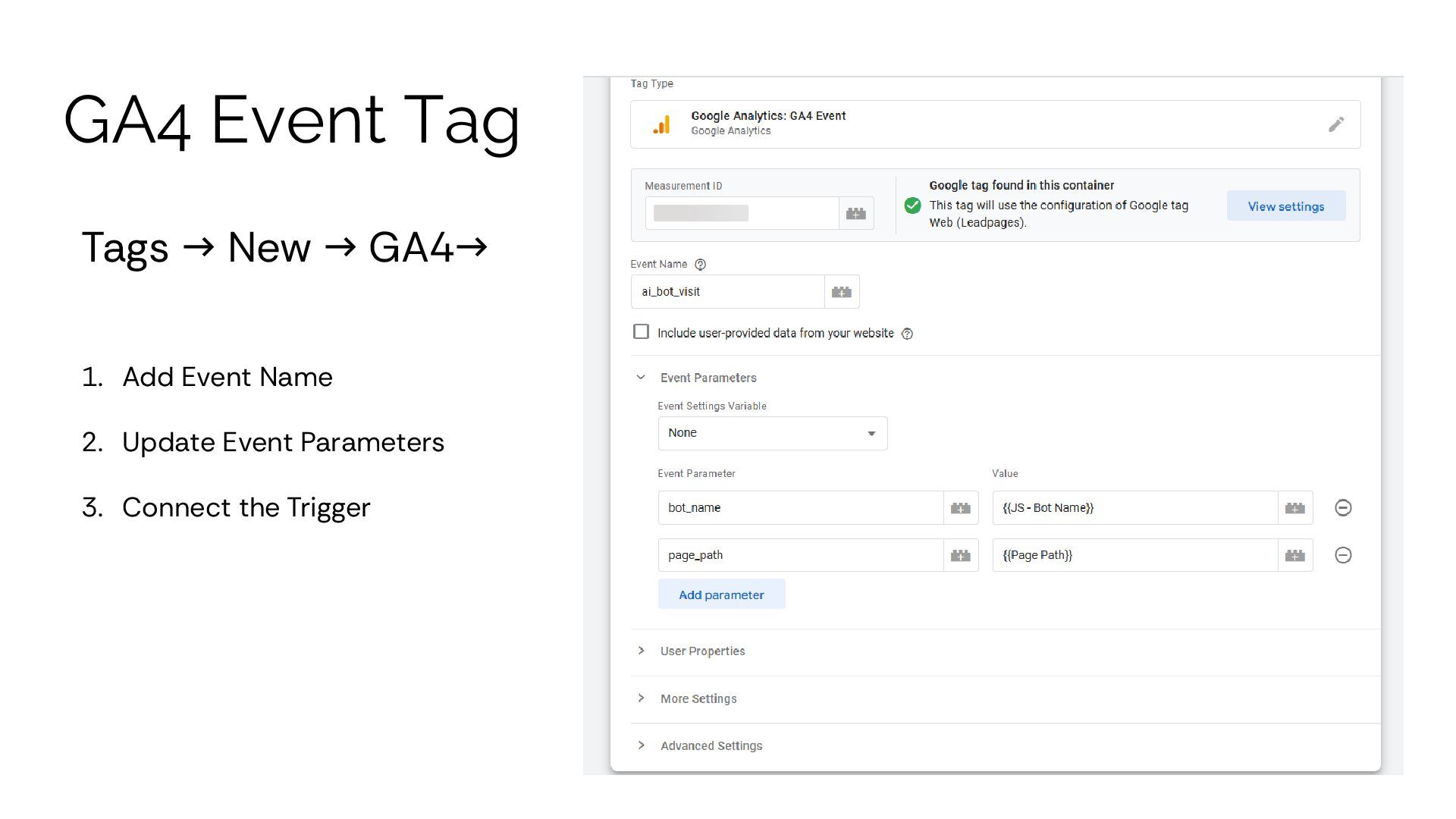This screenshot has height=819, width=1456.
Task: Click variable picker next to bot_name parameter
Action: (960, 508)
